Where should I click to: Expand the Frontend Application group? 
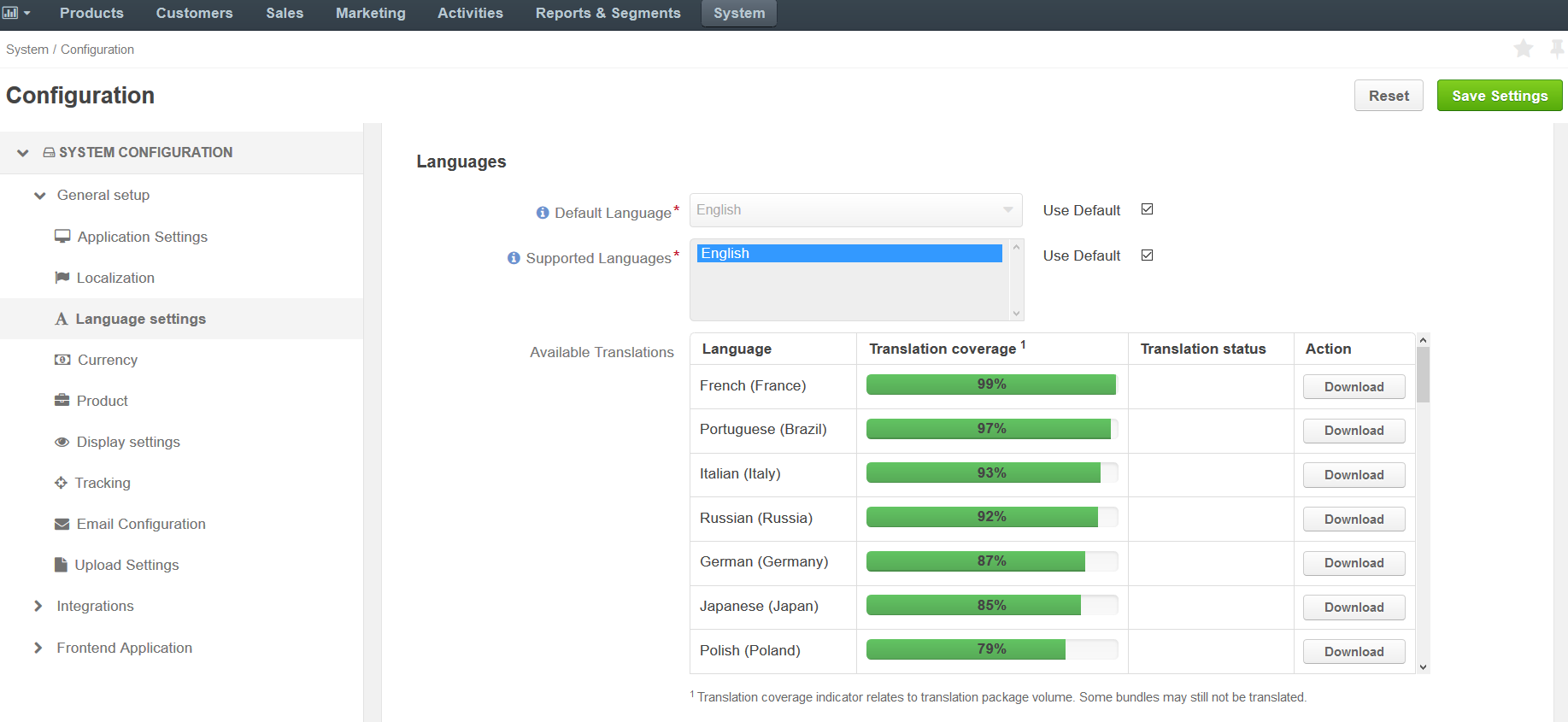[38, 648]
